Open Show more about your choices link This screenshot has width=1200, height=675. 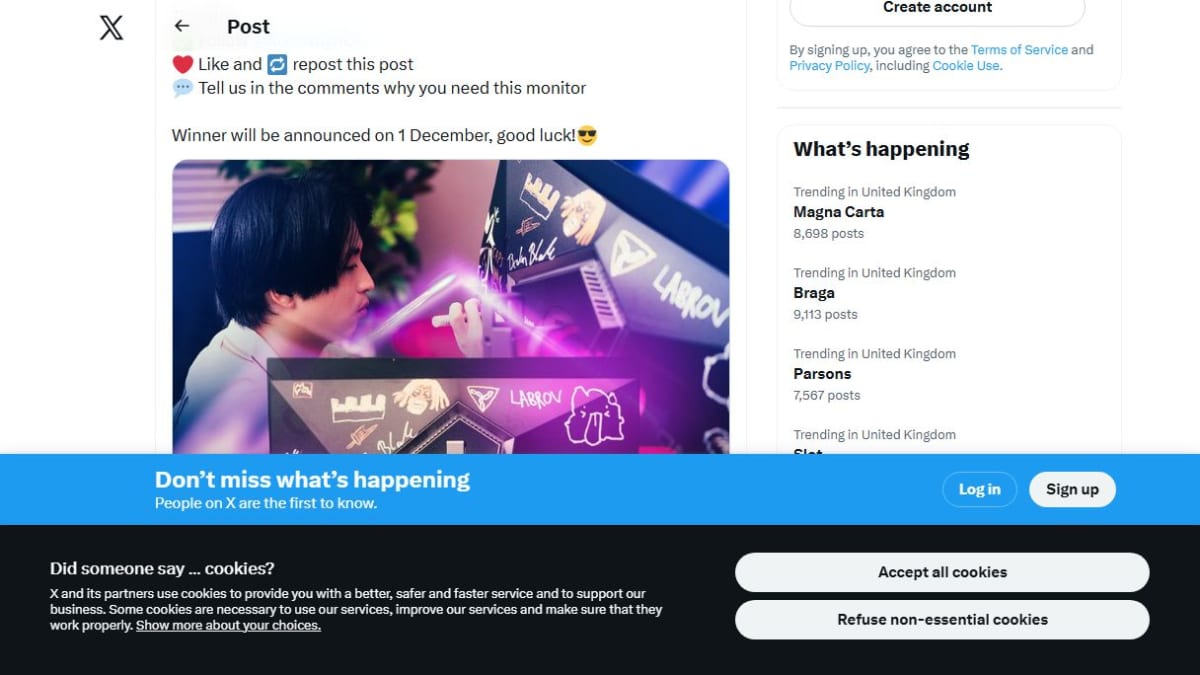click(228, 625)
